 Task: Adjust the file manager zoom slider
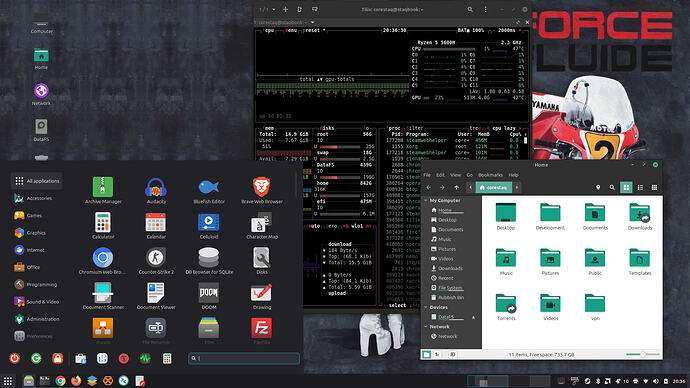(x=643, y=354)
